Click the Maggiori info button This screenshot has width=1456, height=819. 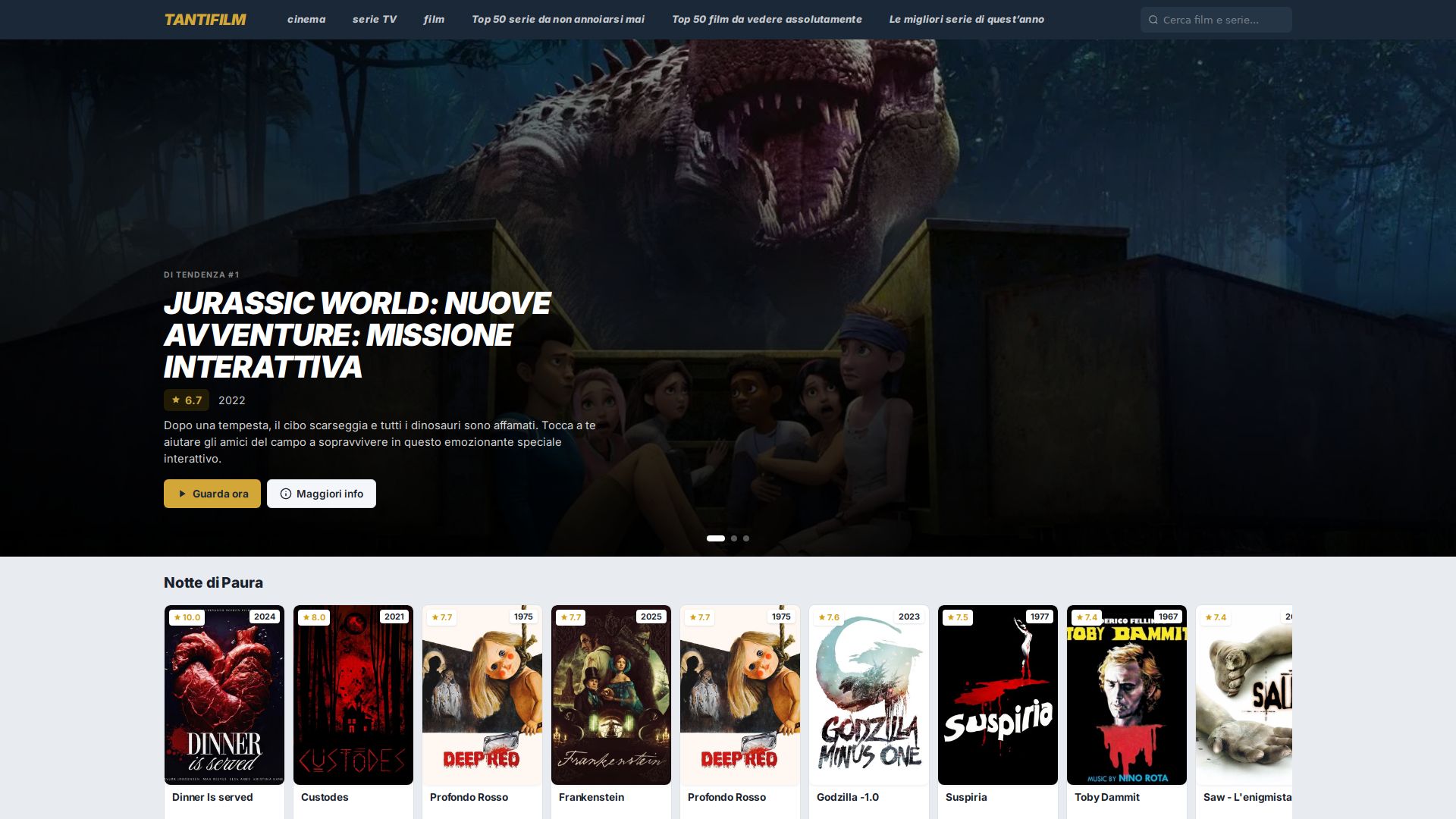(322, 494)
